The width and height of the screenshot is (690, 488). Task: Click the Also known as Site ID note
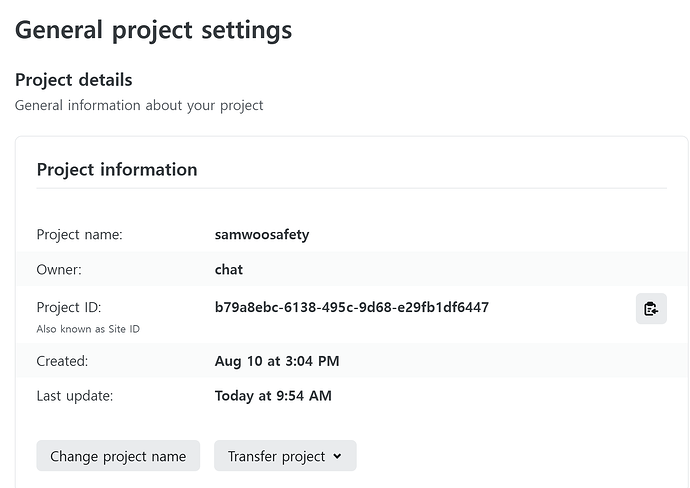(x=88, y=329)
